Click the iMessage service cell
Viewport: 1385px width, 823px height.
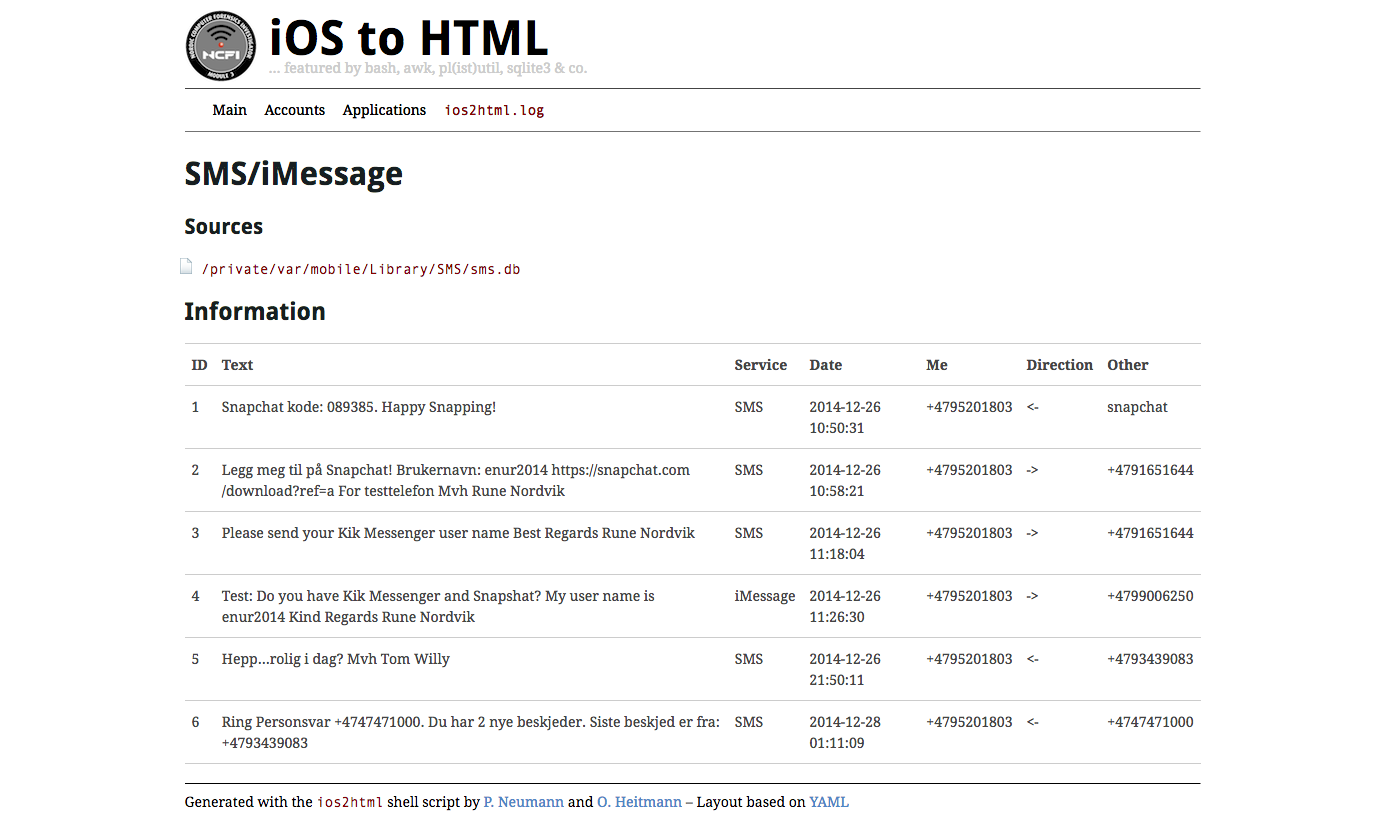tap(765, 596)
